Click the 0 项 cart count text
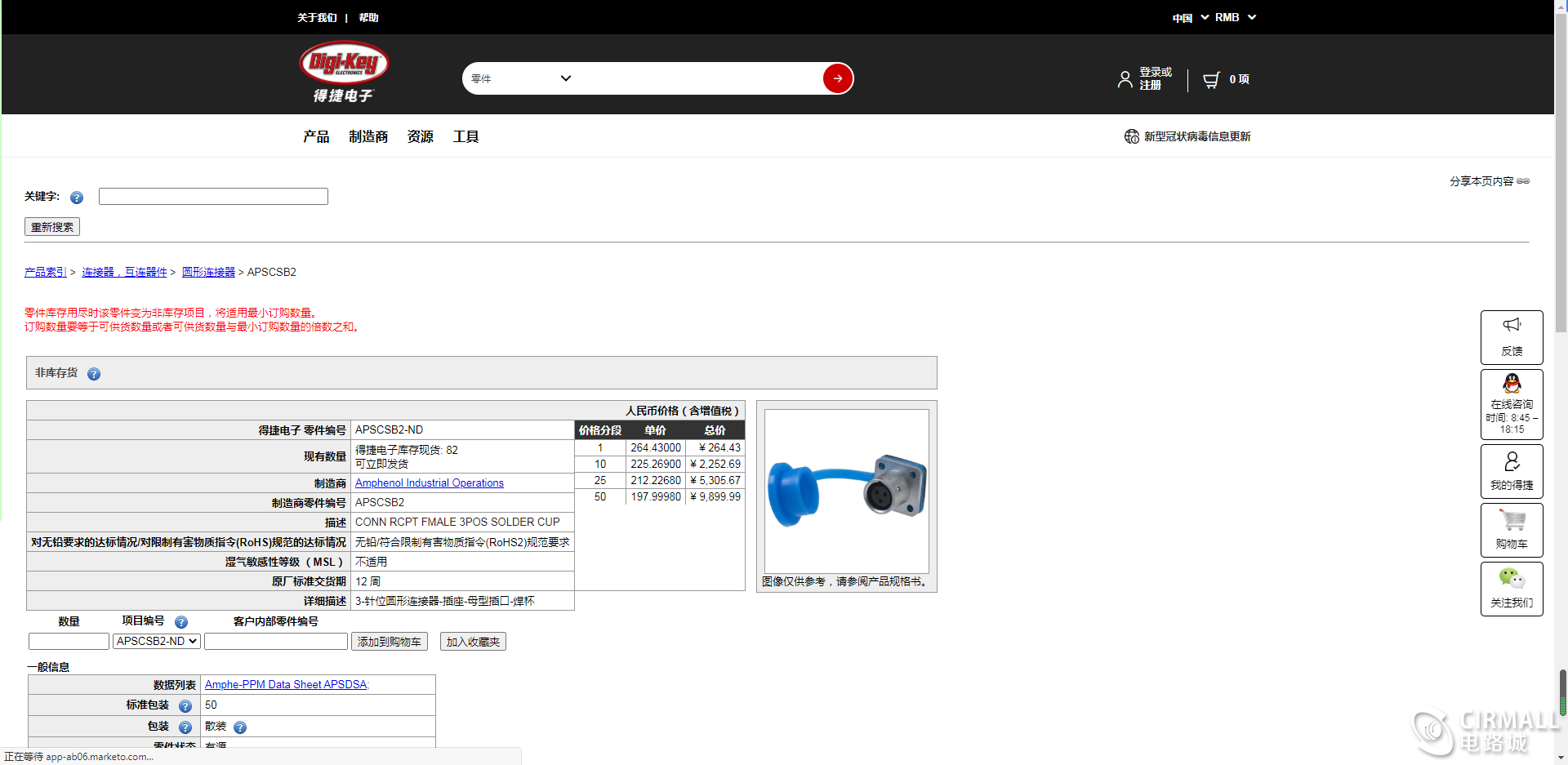The height and width of the screenshot is (765, 1568). tap(1239, 79)
